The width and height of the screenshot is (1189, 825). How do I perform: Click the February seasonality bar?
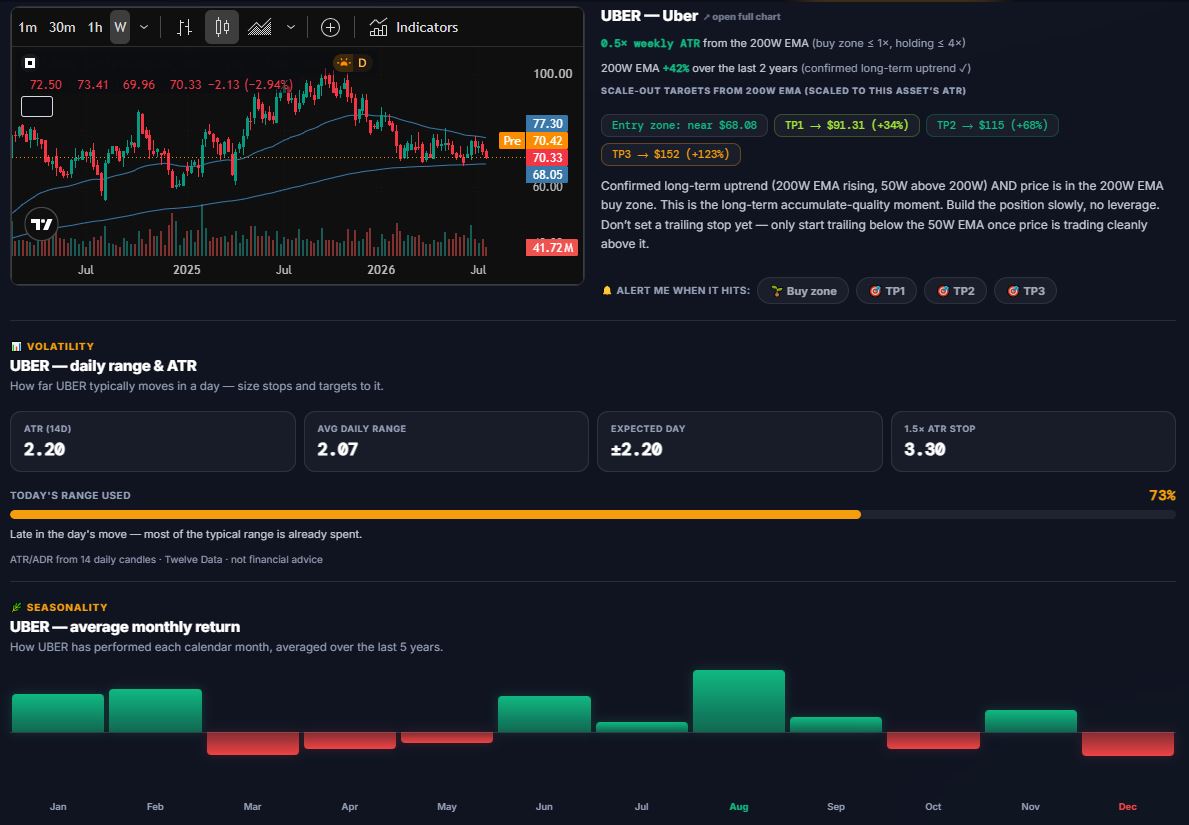tap(155, 711)
